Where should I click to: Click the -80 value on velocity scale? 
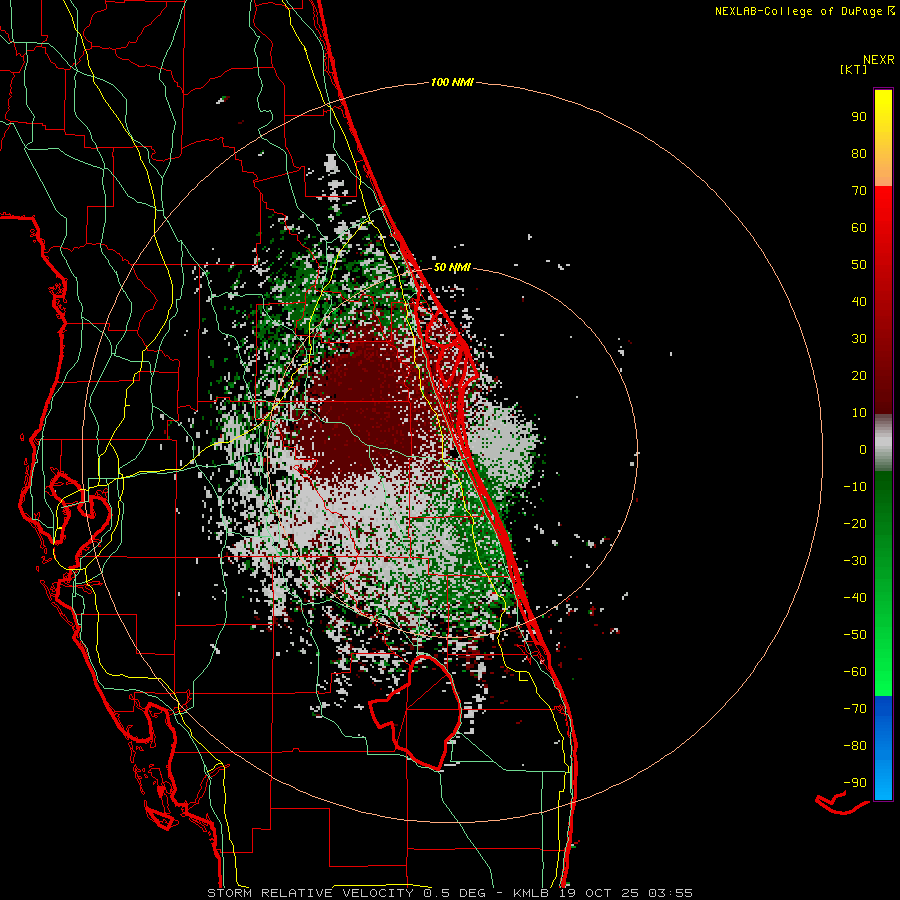[855, 746]
